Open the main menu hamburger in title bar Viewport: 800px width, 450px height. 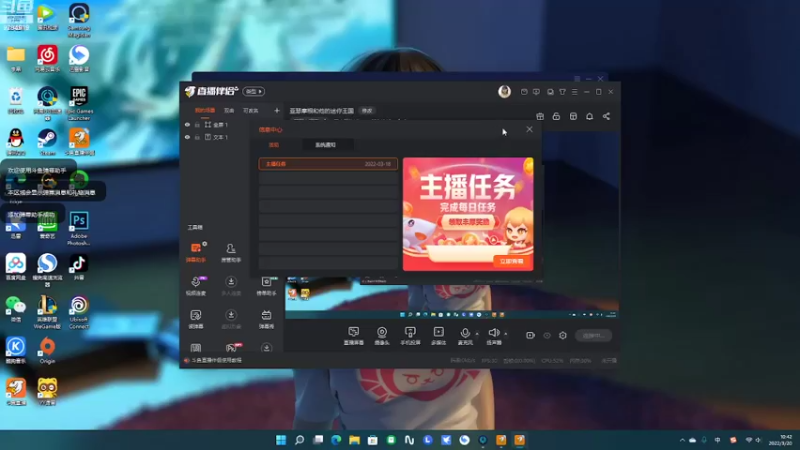(x=574, y=92)
